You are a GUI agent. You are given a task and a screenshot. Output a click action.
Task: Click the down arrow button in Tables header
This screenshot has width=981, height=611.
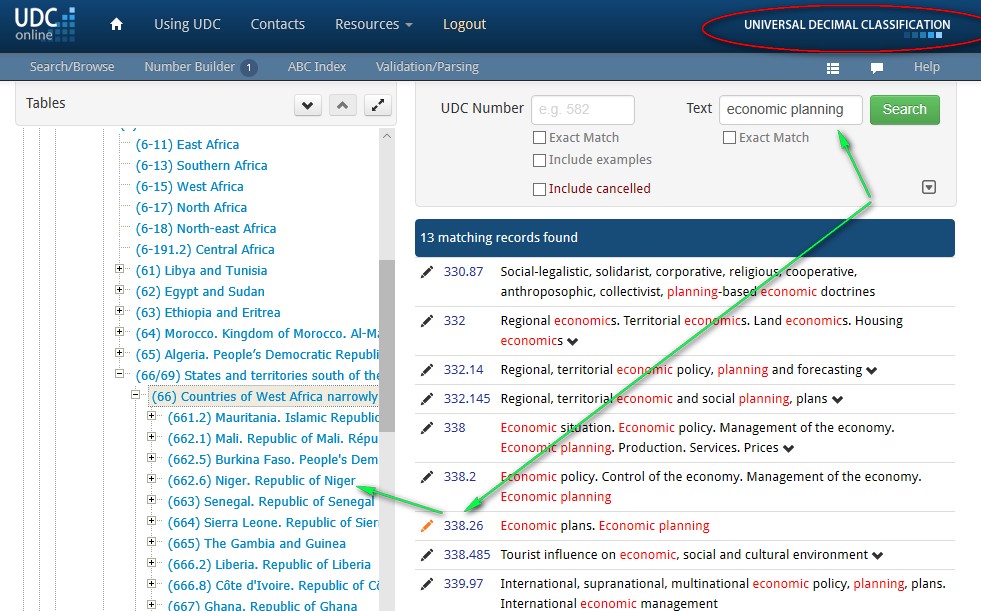click(307, 105)
